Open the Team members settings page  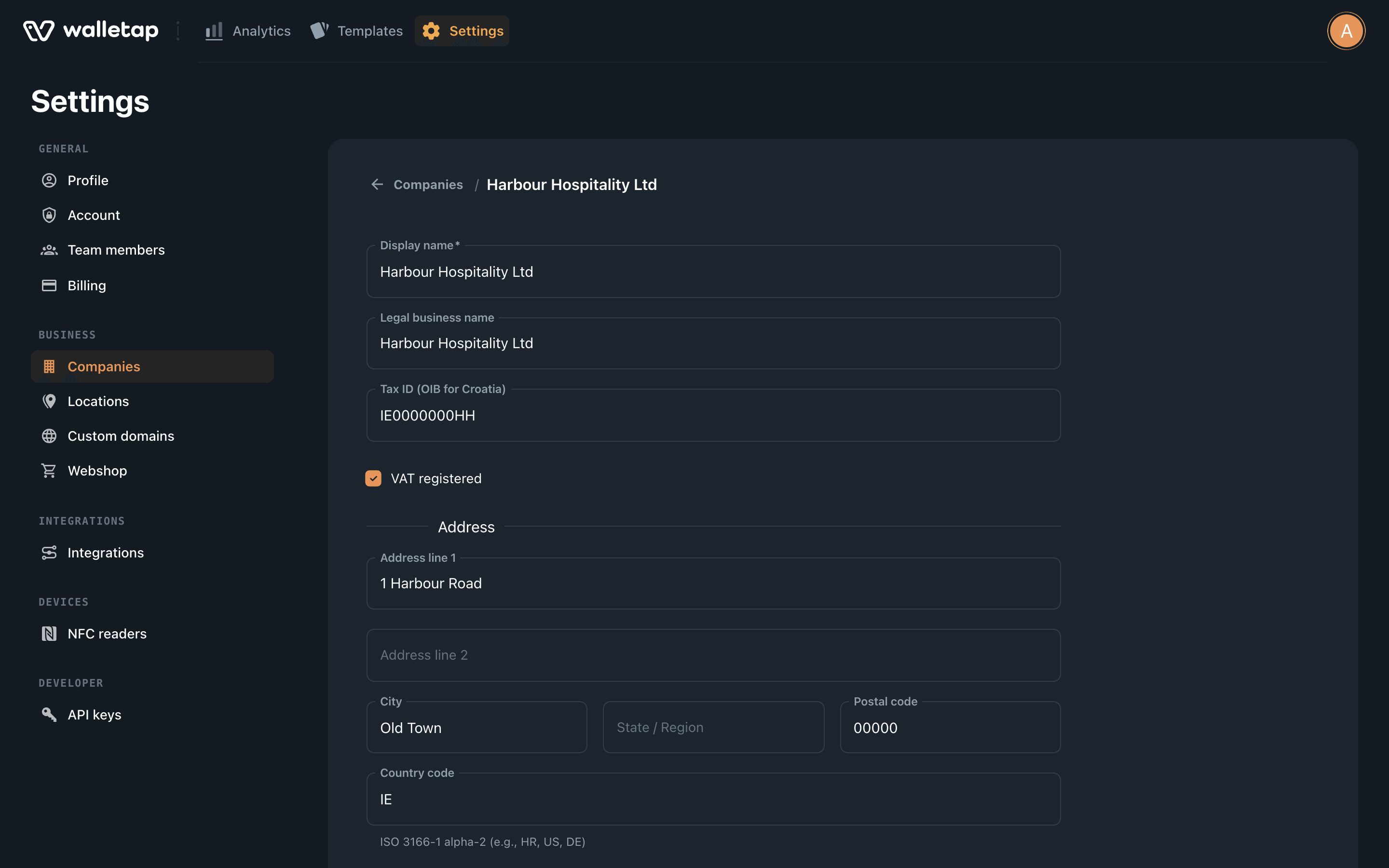(152, 250)
